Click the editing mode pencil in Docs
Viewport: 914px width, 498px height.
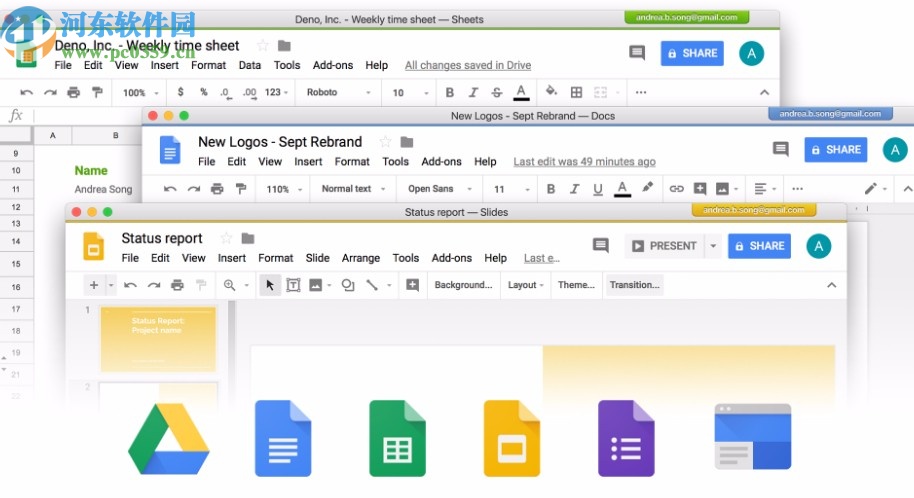[x=870, y=188]
